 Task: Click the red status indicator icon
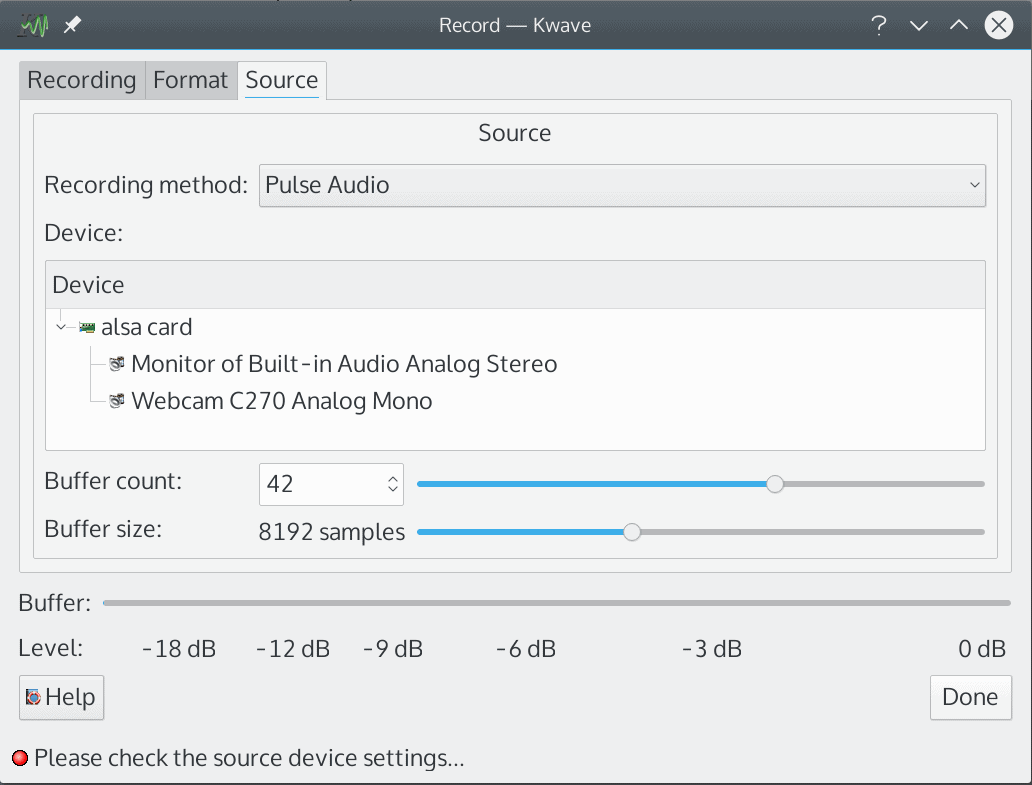(x=20, y=758)
